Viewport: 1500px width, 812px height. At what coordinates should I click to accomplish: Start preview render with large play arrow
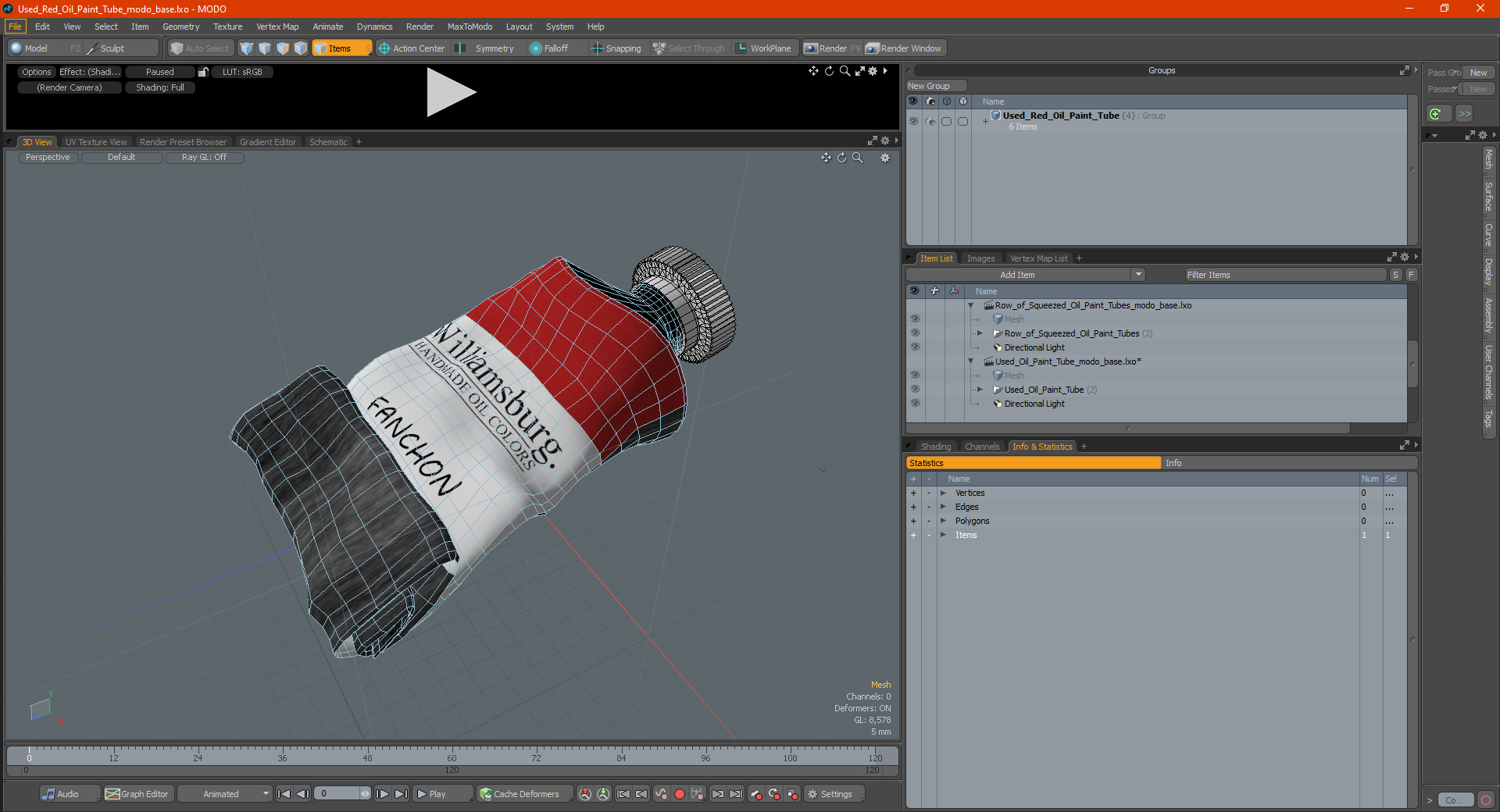[x=451, y=92]
